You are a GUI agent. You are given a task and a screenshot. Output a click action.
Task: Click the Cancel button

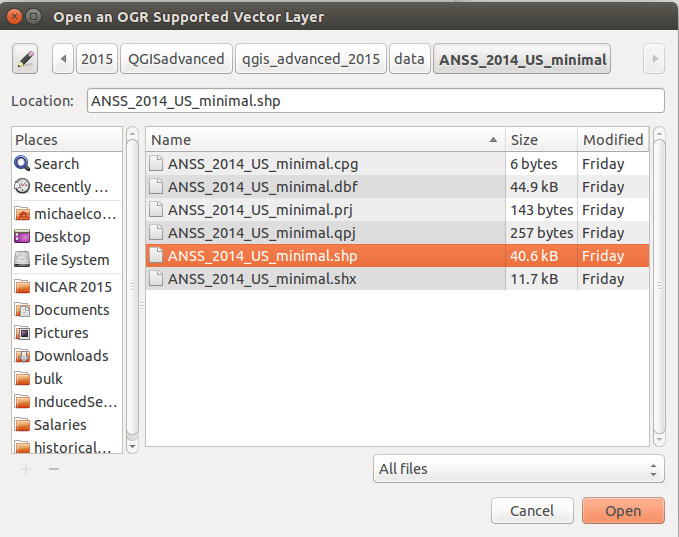(x=532, y=511)
